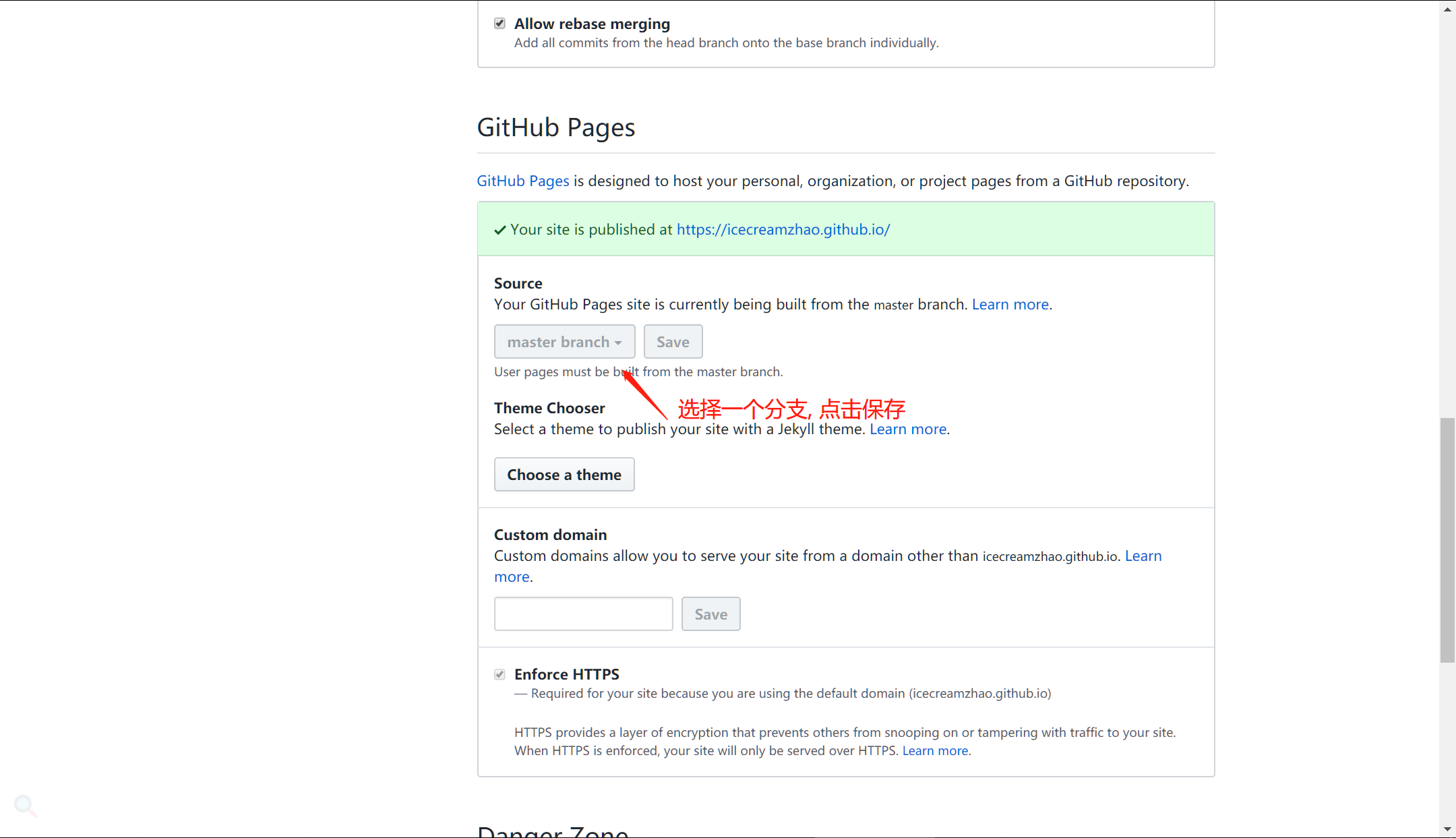Click Learn more for Theme Chooser
The height and width of the screenshot is (838, 1456).
908,429
